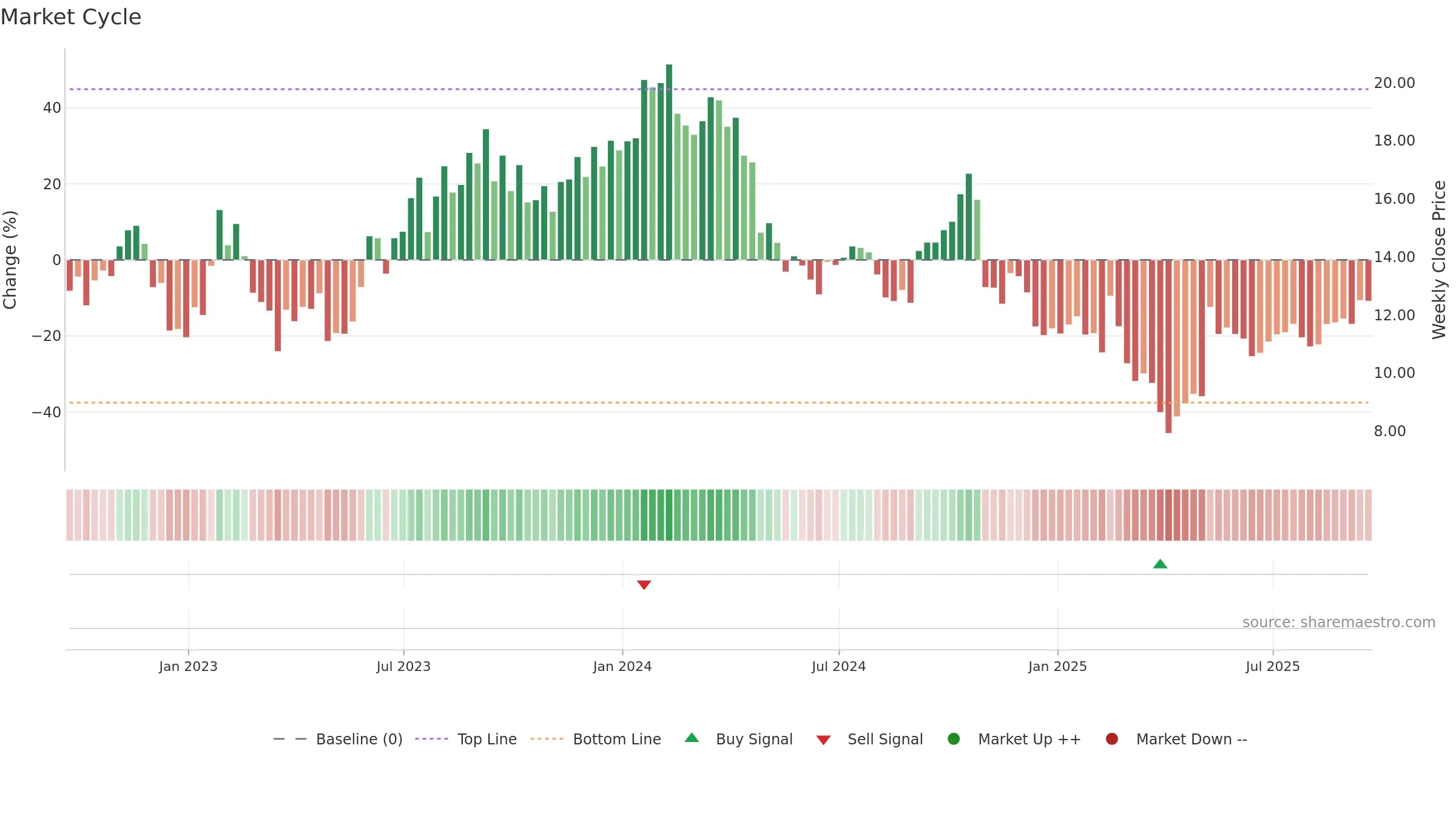Click the Jul 2023 axis label
This screenshot has height=819, width=1456.
coord(403,667)
